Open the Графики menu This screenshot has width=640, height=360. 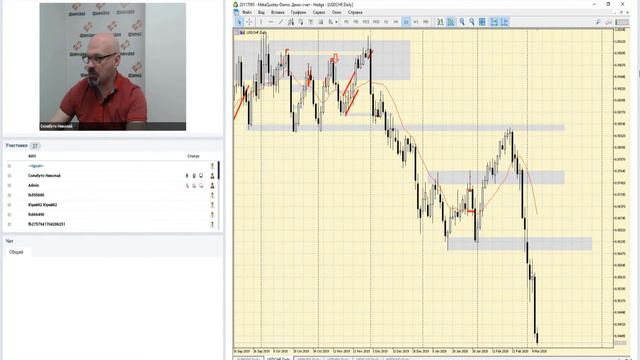coord(298,12)
